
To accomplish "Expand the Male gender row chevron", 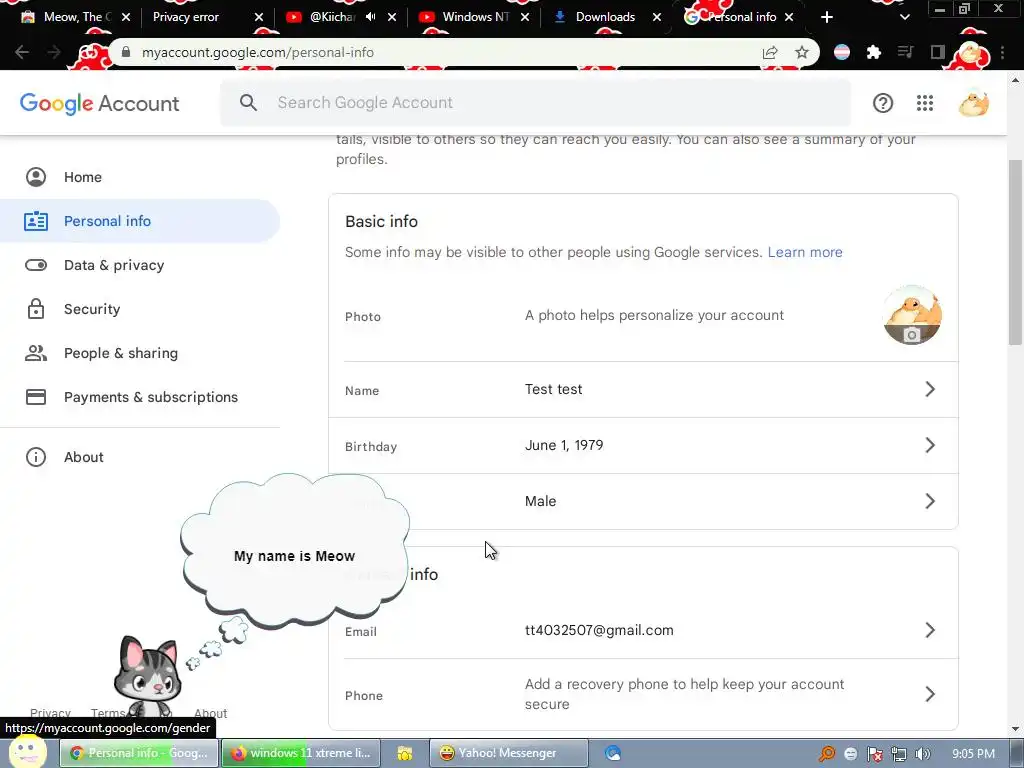I will (930, 502).
